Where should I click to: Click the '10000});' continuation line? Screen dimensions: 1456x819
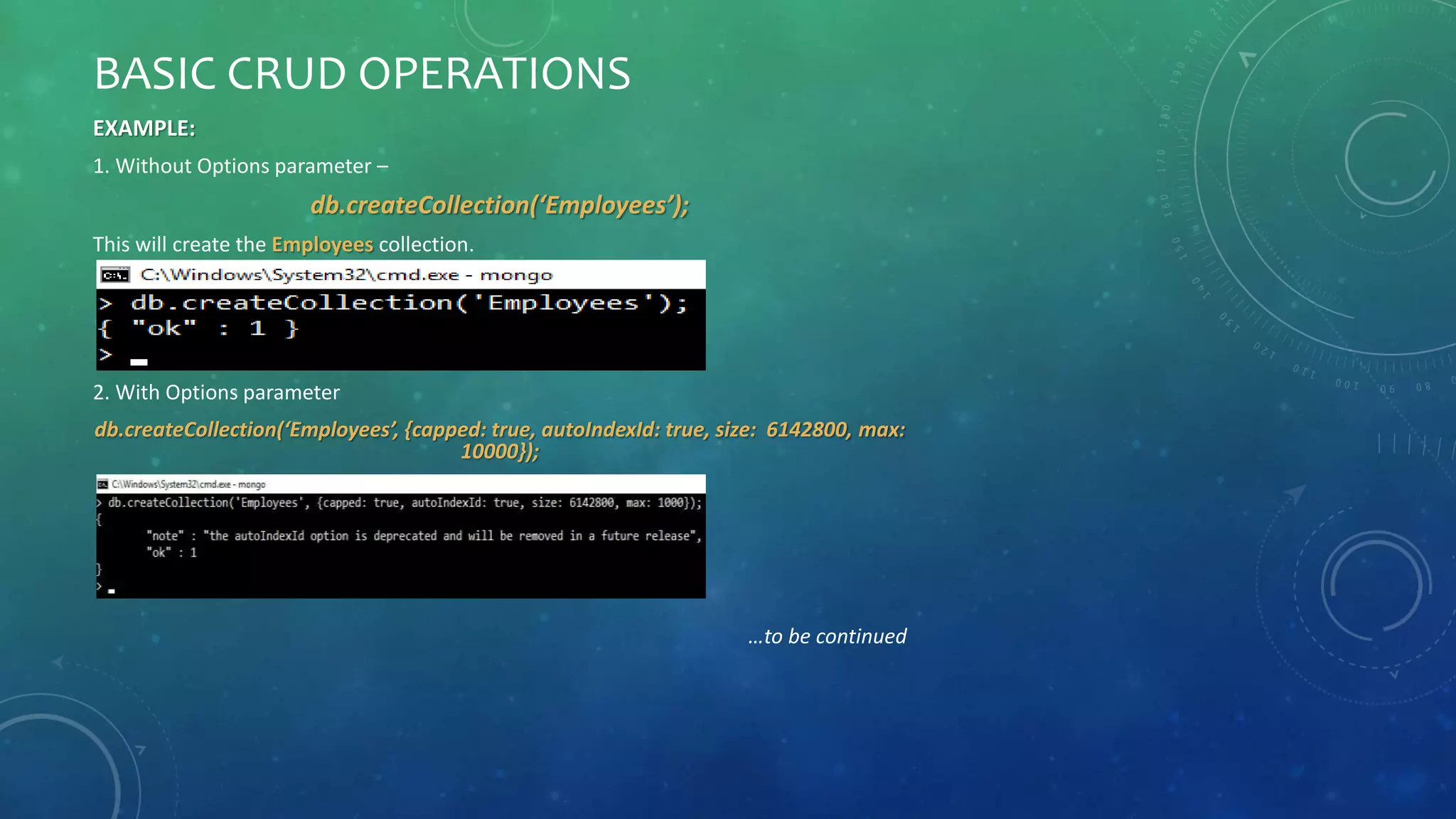click(x=500, y=451)
